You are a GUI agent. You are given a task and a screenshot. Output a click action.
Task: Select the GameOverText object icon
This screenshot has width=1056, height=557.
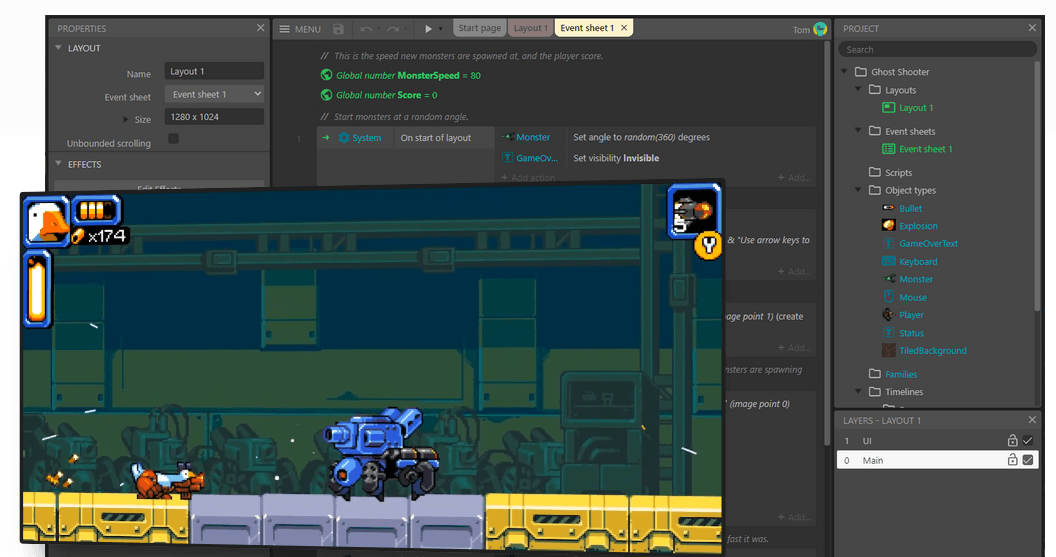coord(888,243)
